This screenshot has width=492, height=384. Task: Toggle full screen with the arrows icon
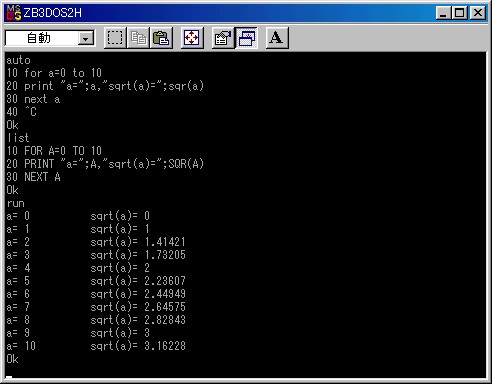pos(192,38)
